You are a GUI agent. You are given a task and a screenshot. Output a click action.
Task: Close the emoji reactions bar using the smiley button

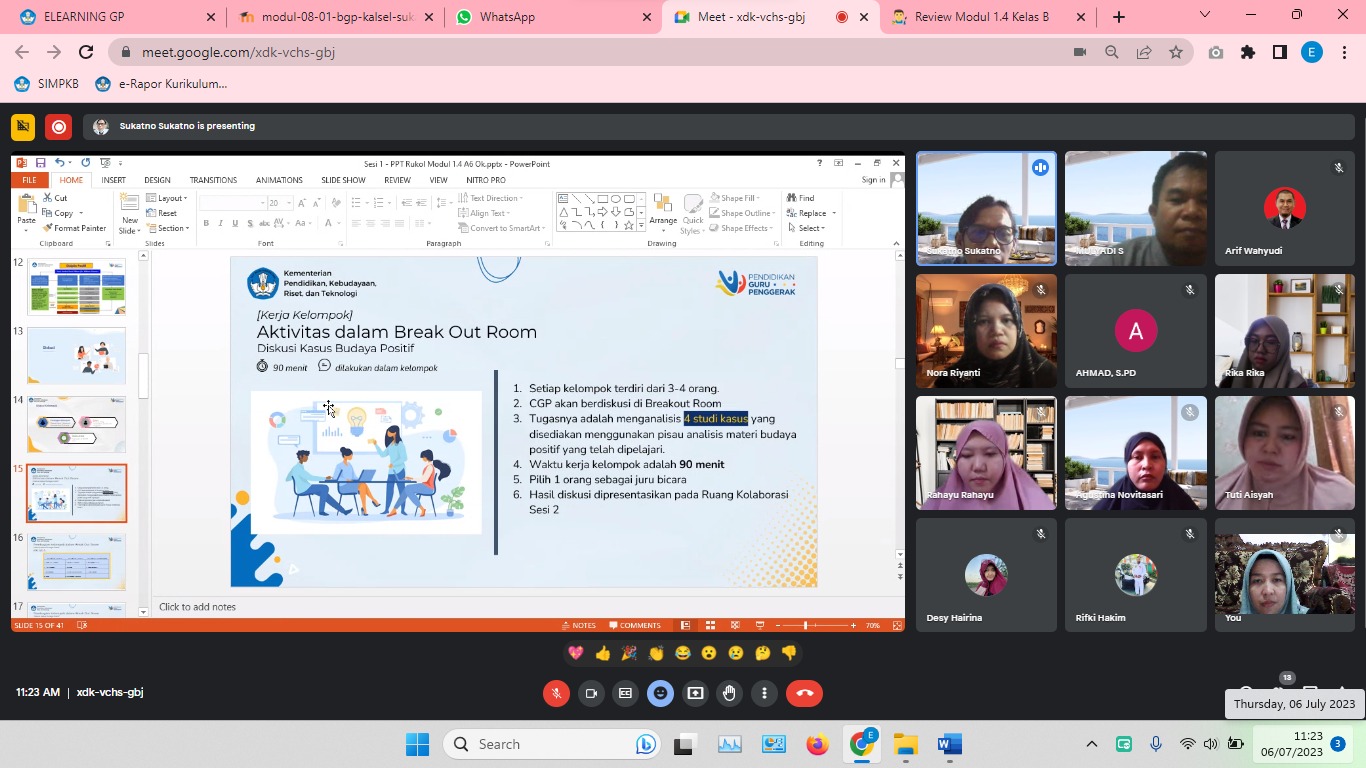(x=660, y=693)
